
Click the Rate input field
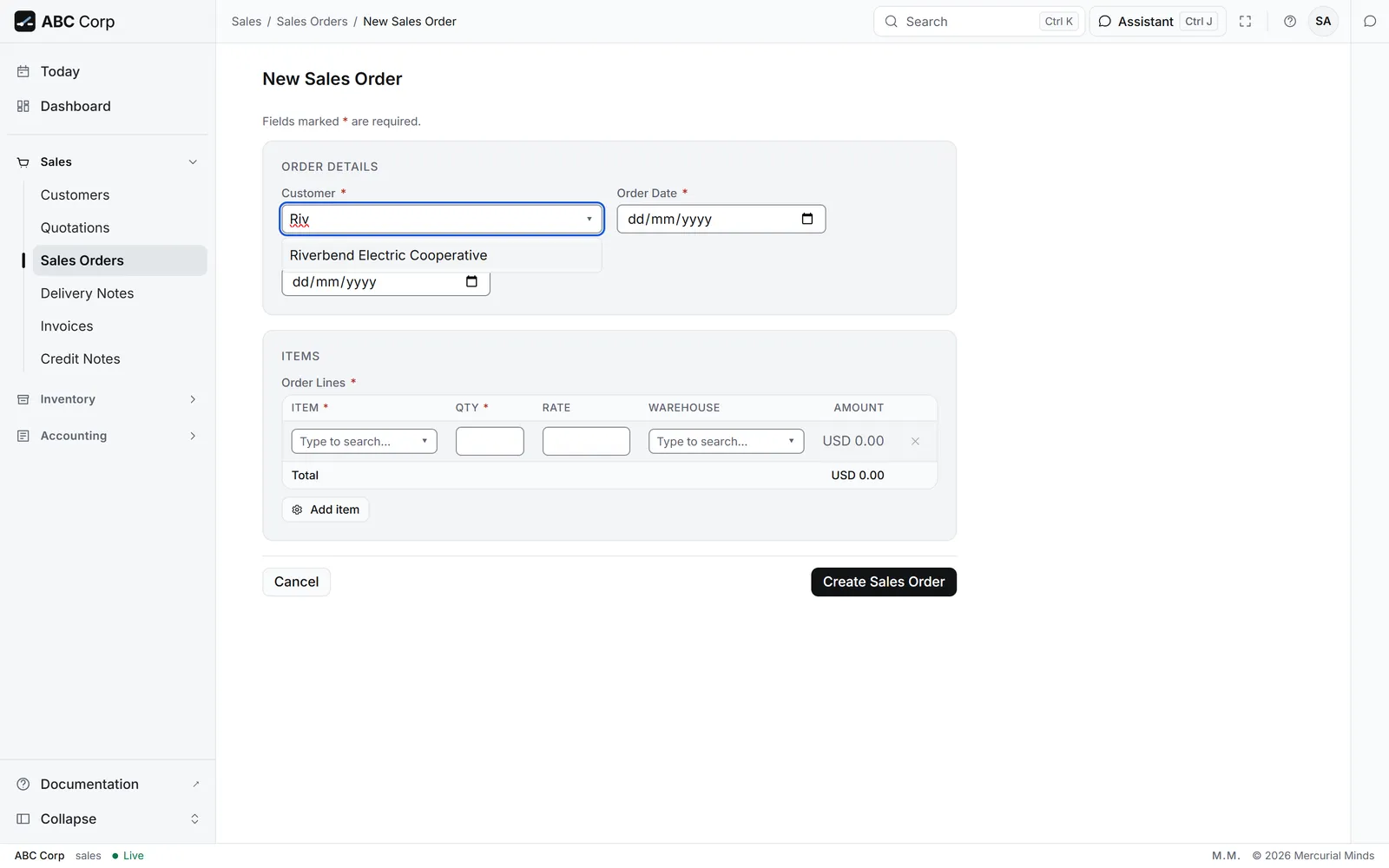(x=586, y=441)
